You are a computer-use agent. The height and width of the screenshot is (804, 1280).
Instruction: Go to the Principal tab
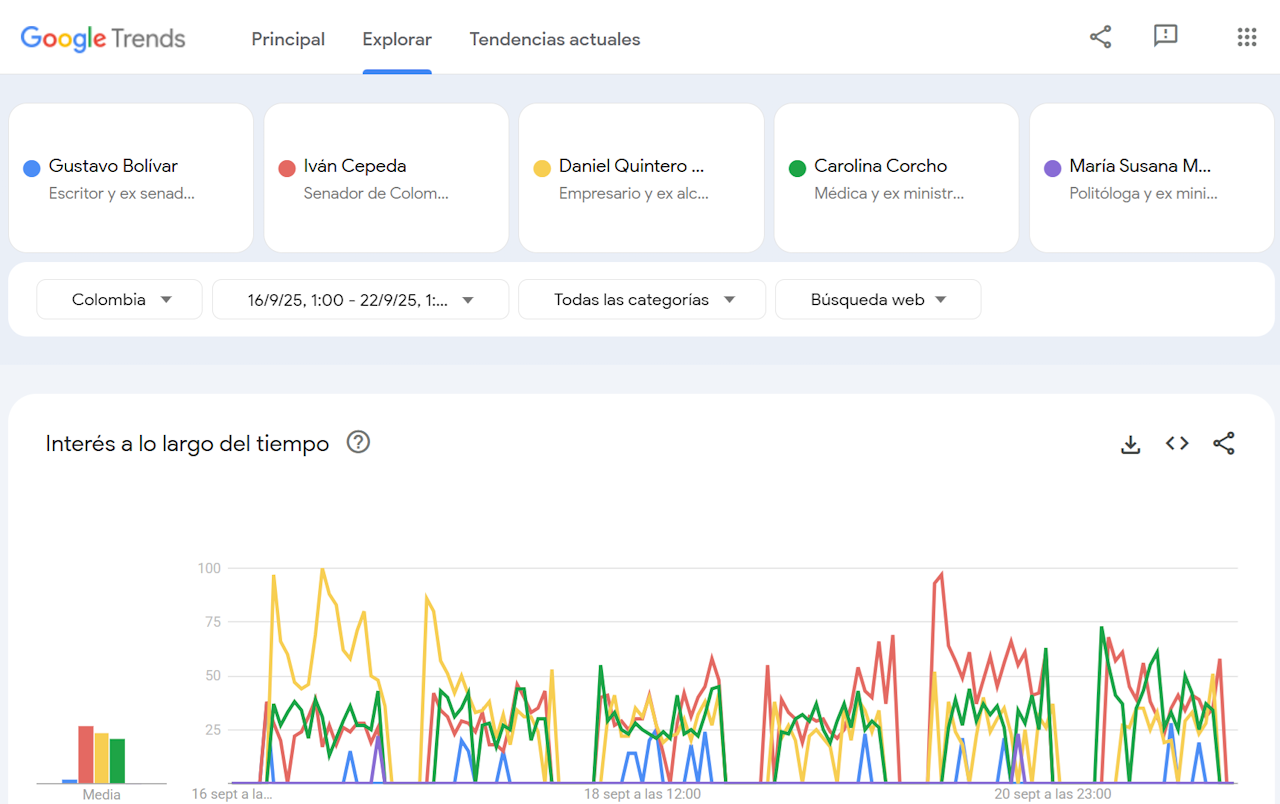(288, 40)
